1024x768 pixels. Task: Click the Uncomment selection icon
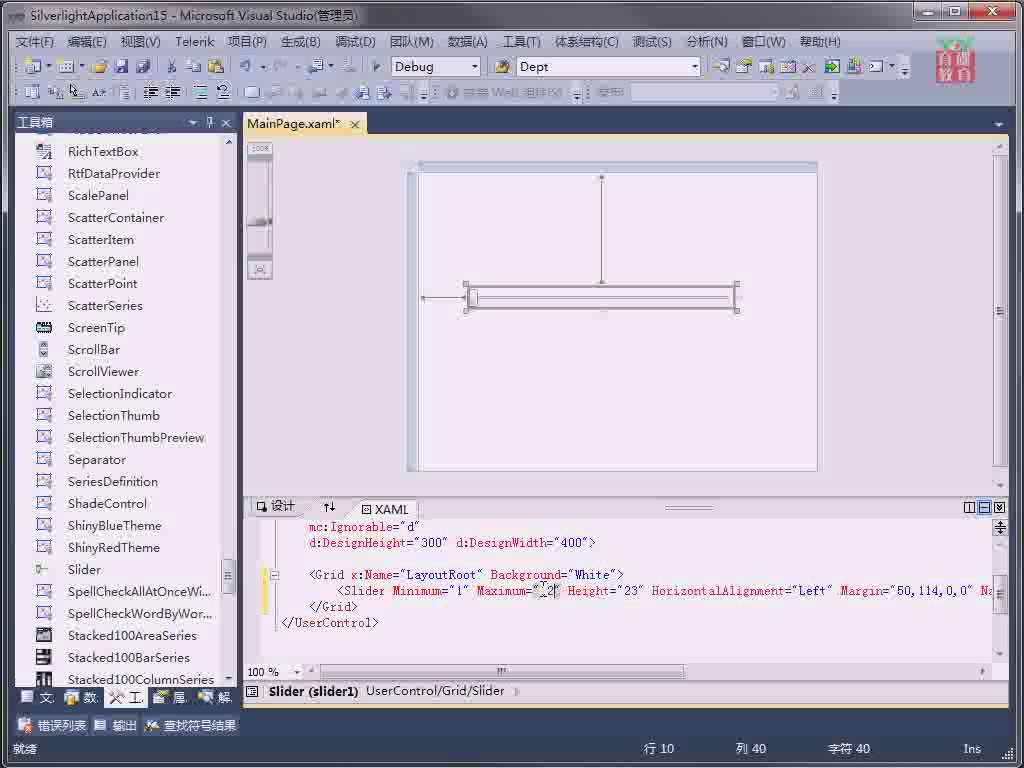click(x=223, y=92)
